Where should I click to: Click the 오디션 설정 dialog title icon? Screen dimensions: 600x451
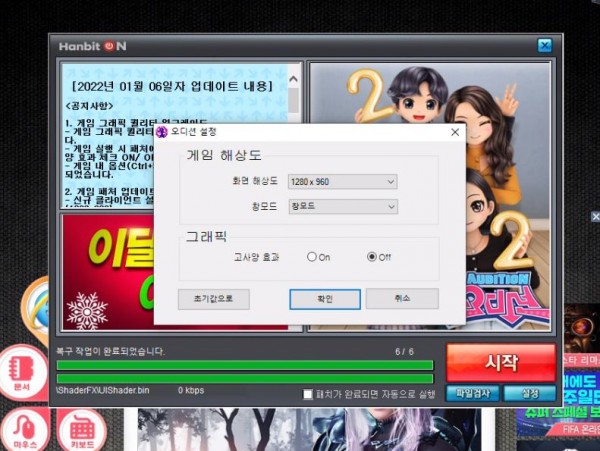tap(162, 132)
